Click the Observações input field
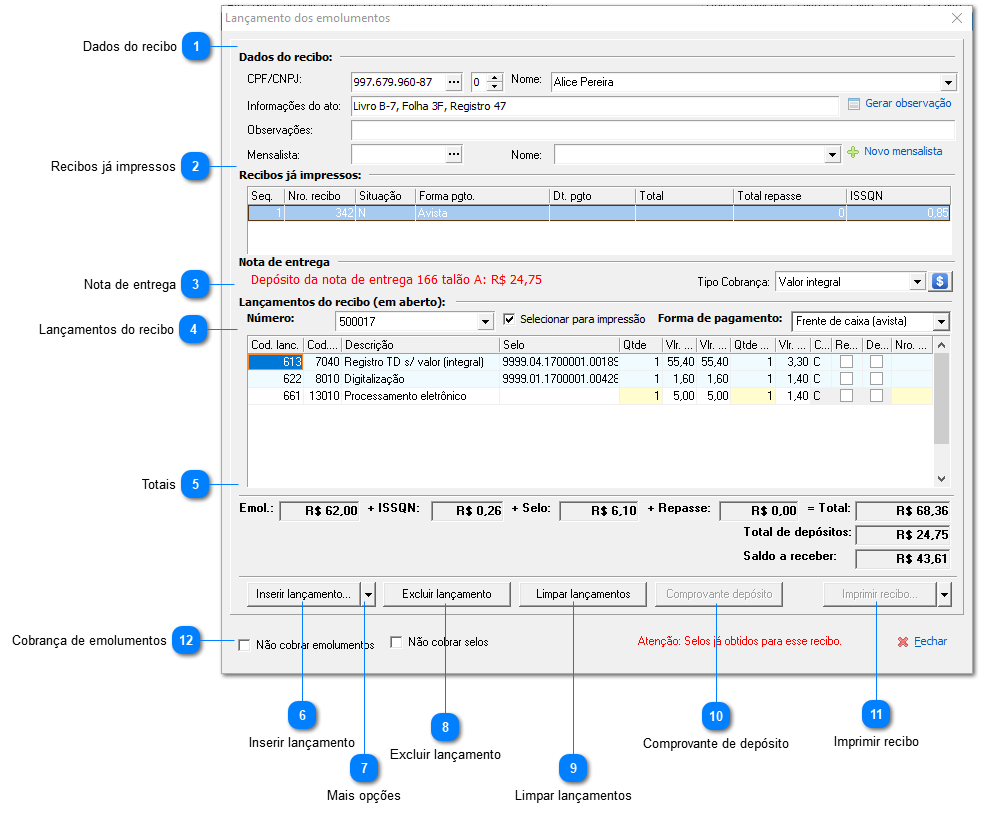Viewport: 983px width, 819px height. click(653, 130)
